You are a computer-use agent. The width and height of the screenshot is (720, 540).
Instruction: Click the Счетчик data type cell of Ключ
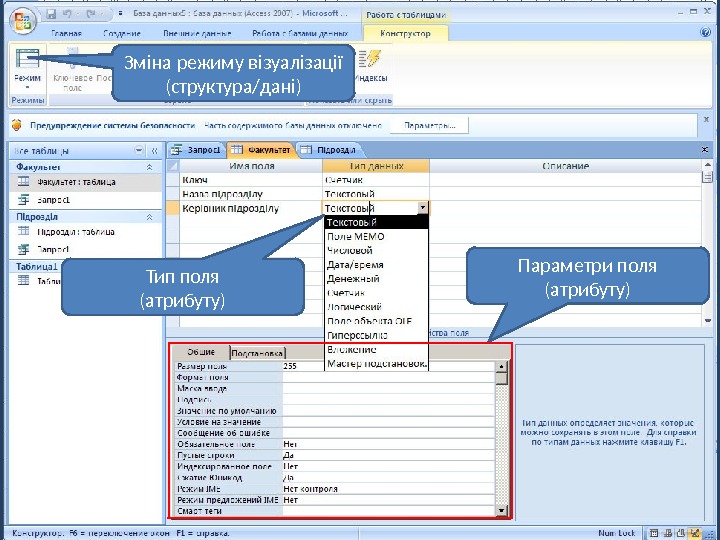[376, 180]
